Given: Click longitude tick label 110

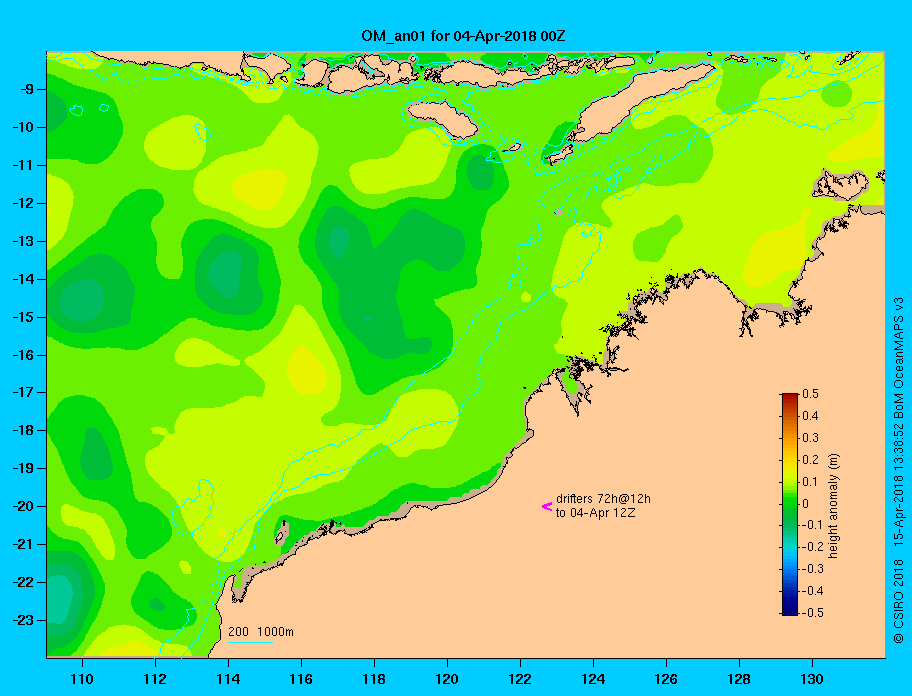Looking at the screenshot, I should pos(82,679).
